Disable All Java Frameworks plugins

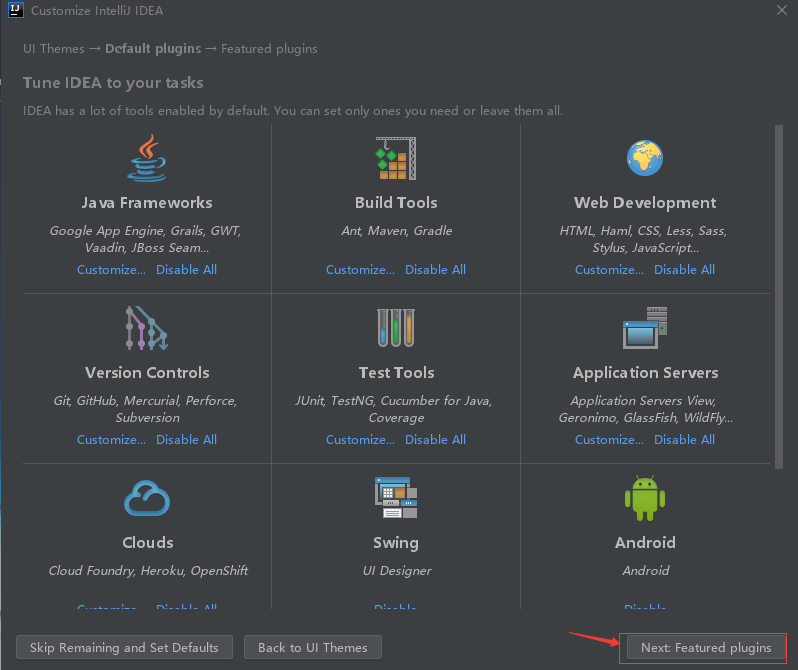186,270
